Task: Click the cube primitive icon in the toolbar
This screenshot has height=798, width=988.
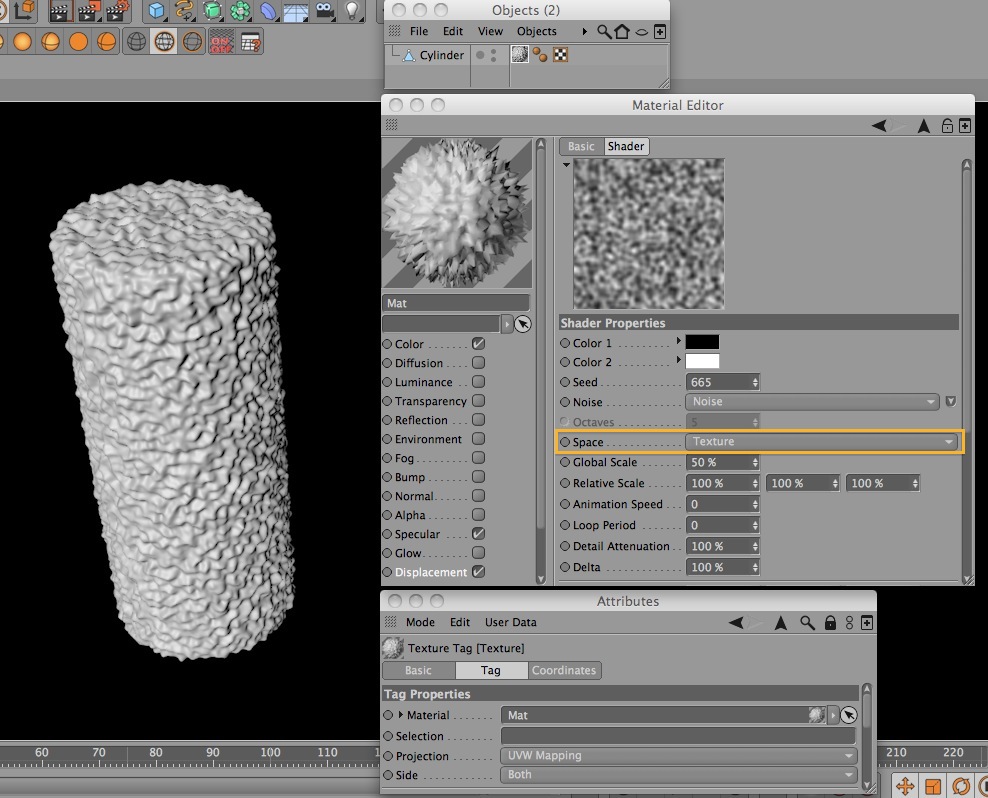Action: coord(156,11)
